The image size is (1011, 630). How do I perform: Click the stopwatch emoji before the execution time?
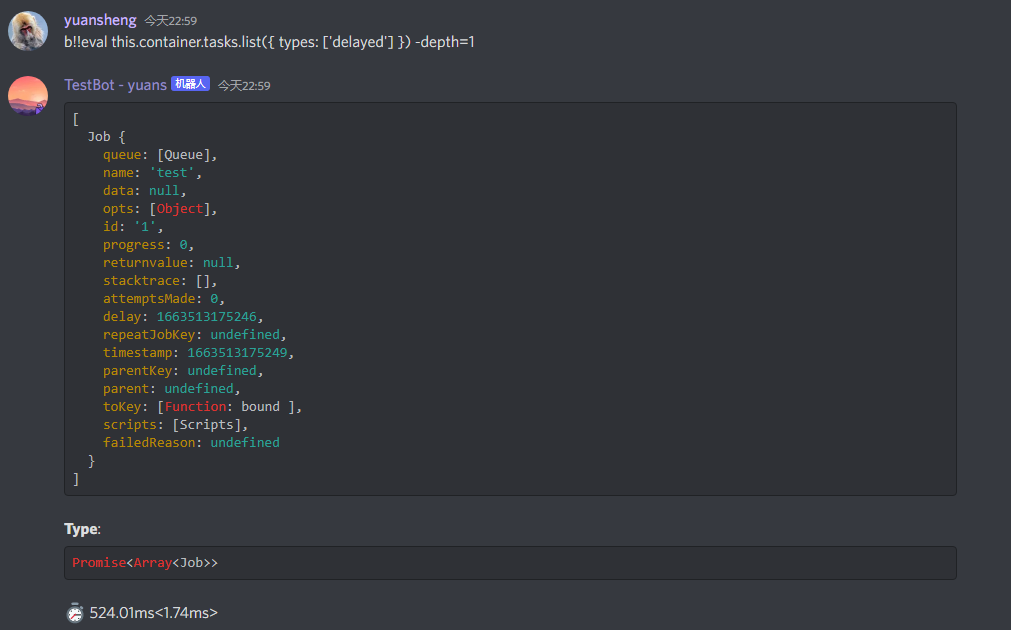[75, 612]
